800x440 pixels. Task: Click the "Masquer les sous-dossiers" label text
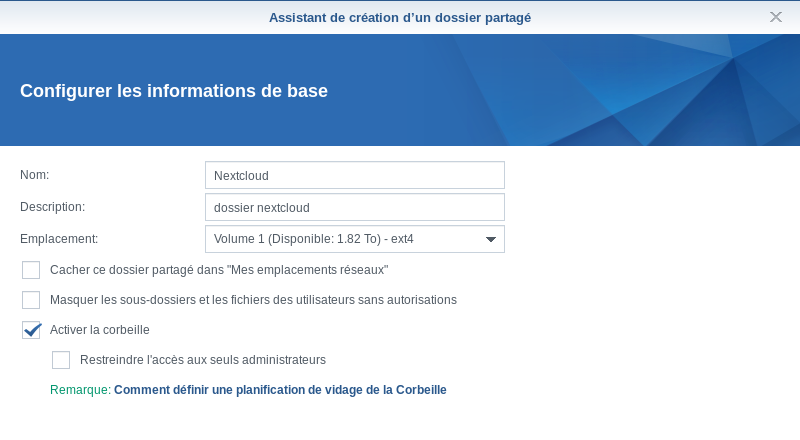click(x=253, y=300)
